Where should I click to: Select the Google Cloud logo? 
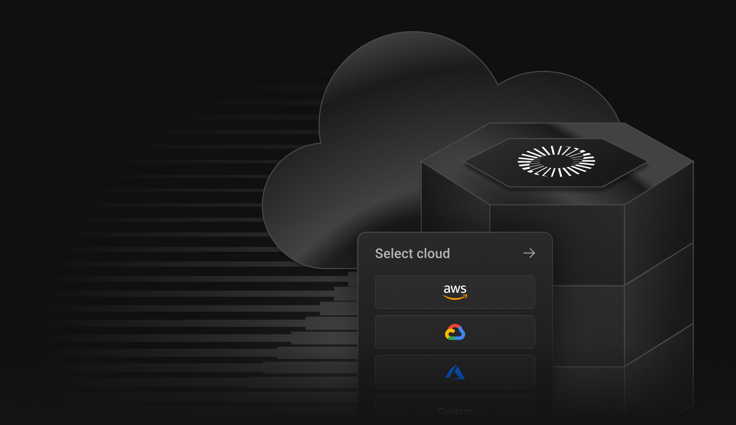coord(455,332)
